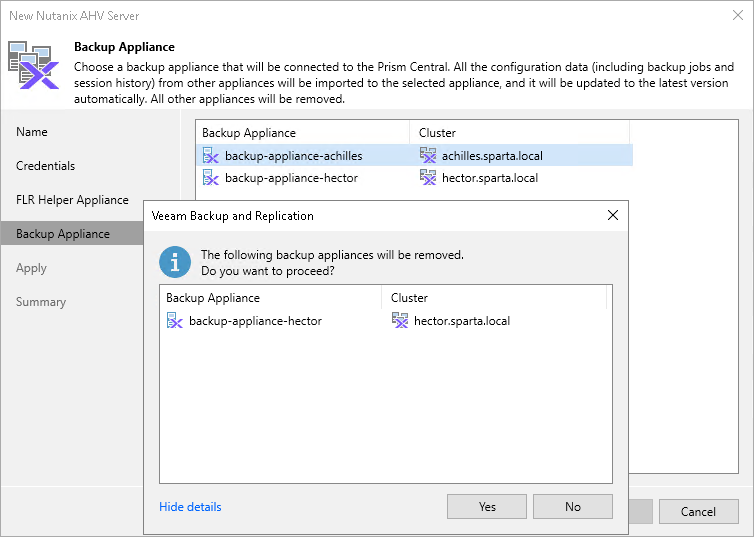Cancel the New Nutanix AHV Server wizard
The image size is (754, 537).
698,511
